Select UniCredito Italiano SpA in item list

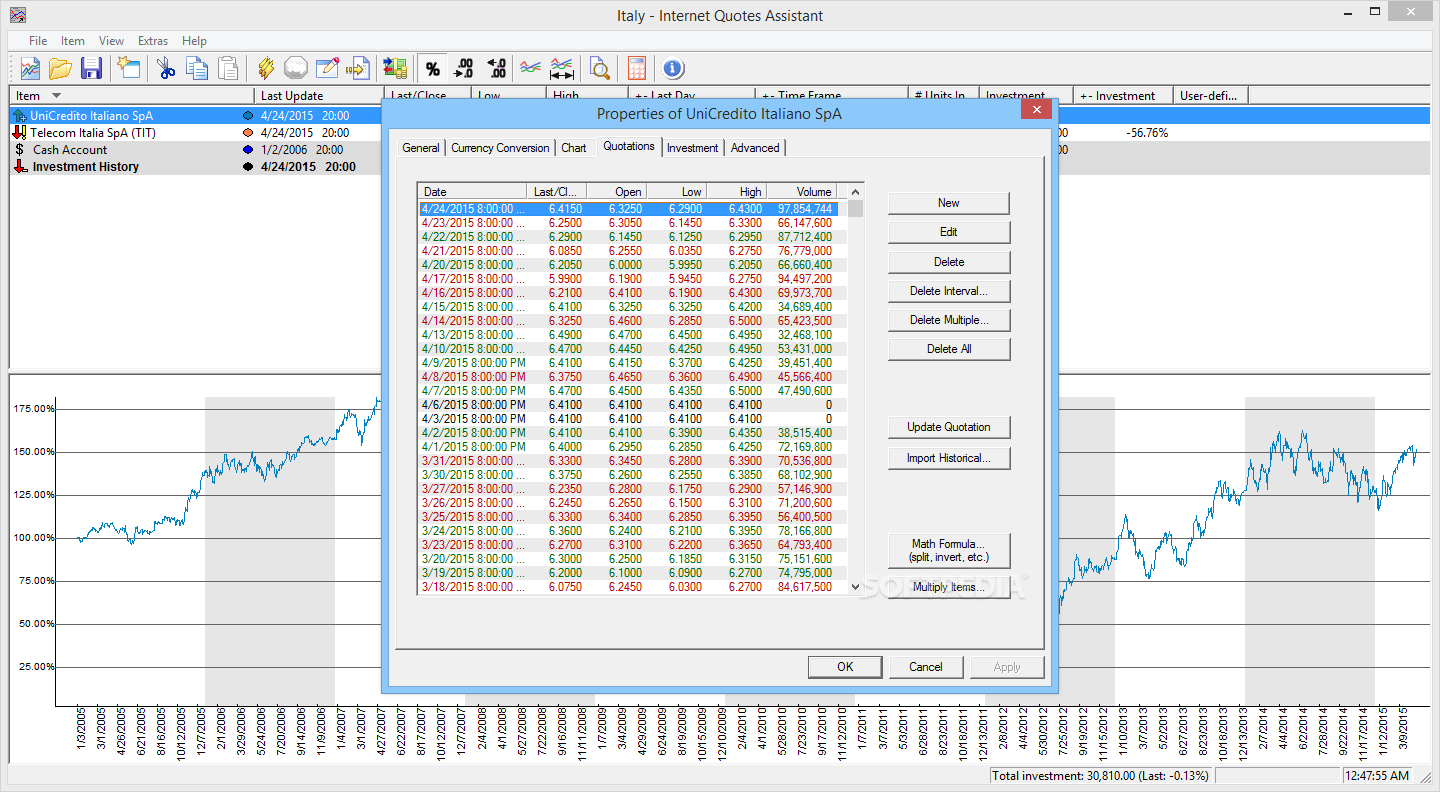pyautogui.click(x=91, y=116)
